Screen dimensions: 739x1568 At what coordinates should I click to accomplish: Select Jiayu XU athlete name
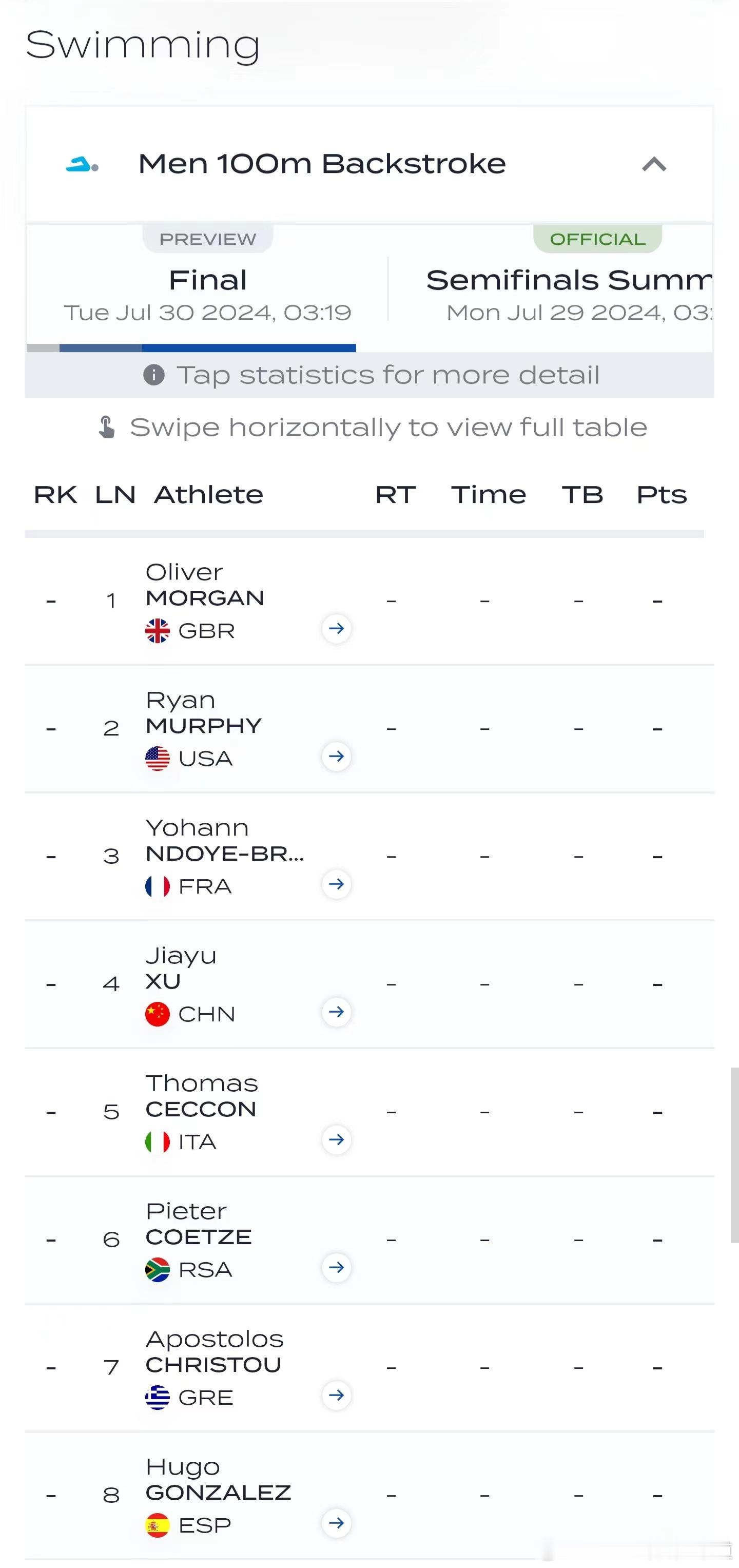[181, 969]
